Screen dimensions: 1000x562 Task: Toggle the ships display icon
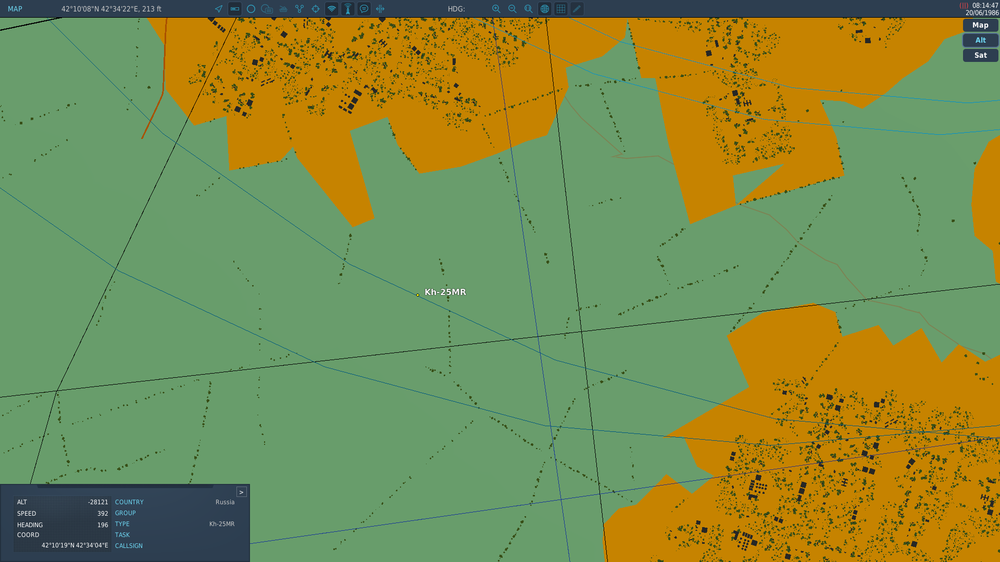pyautogui.click(x=283, y=9)
